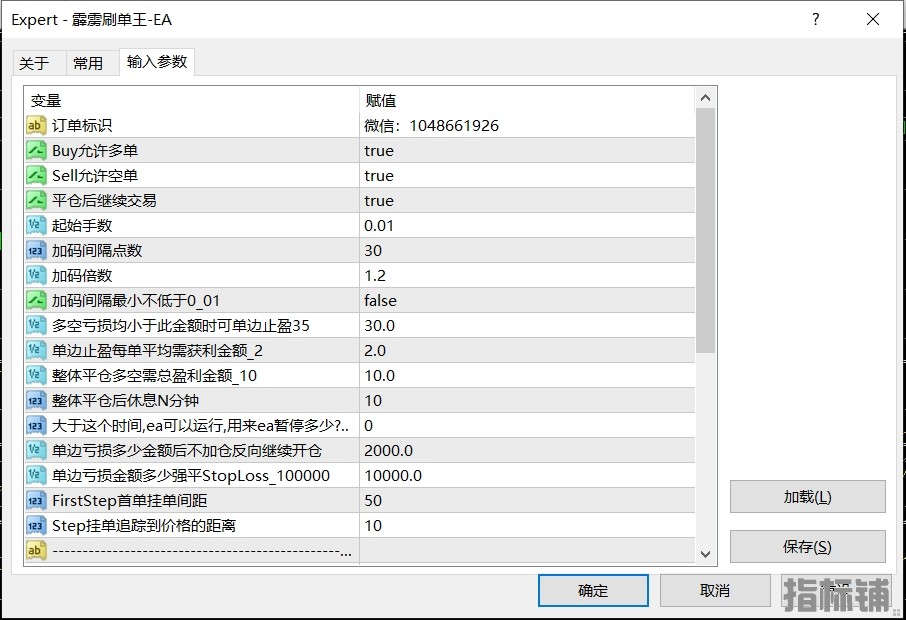Click the double-type icon beside 起始手数

pyautogui.click(x=36, y=225)
